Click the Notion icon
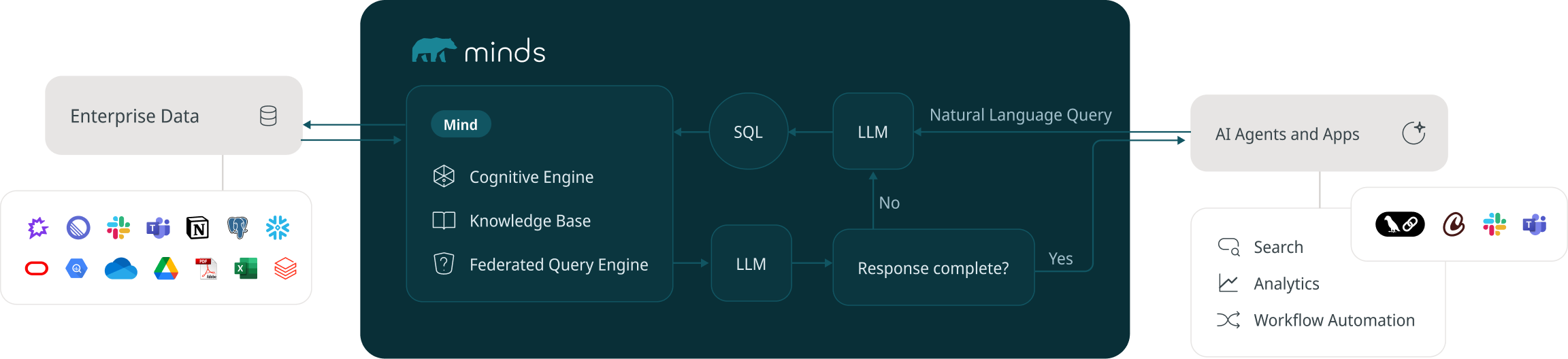 tap(197, 228)
